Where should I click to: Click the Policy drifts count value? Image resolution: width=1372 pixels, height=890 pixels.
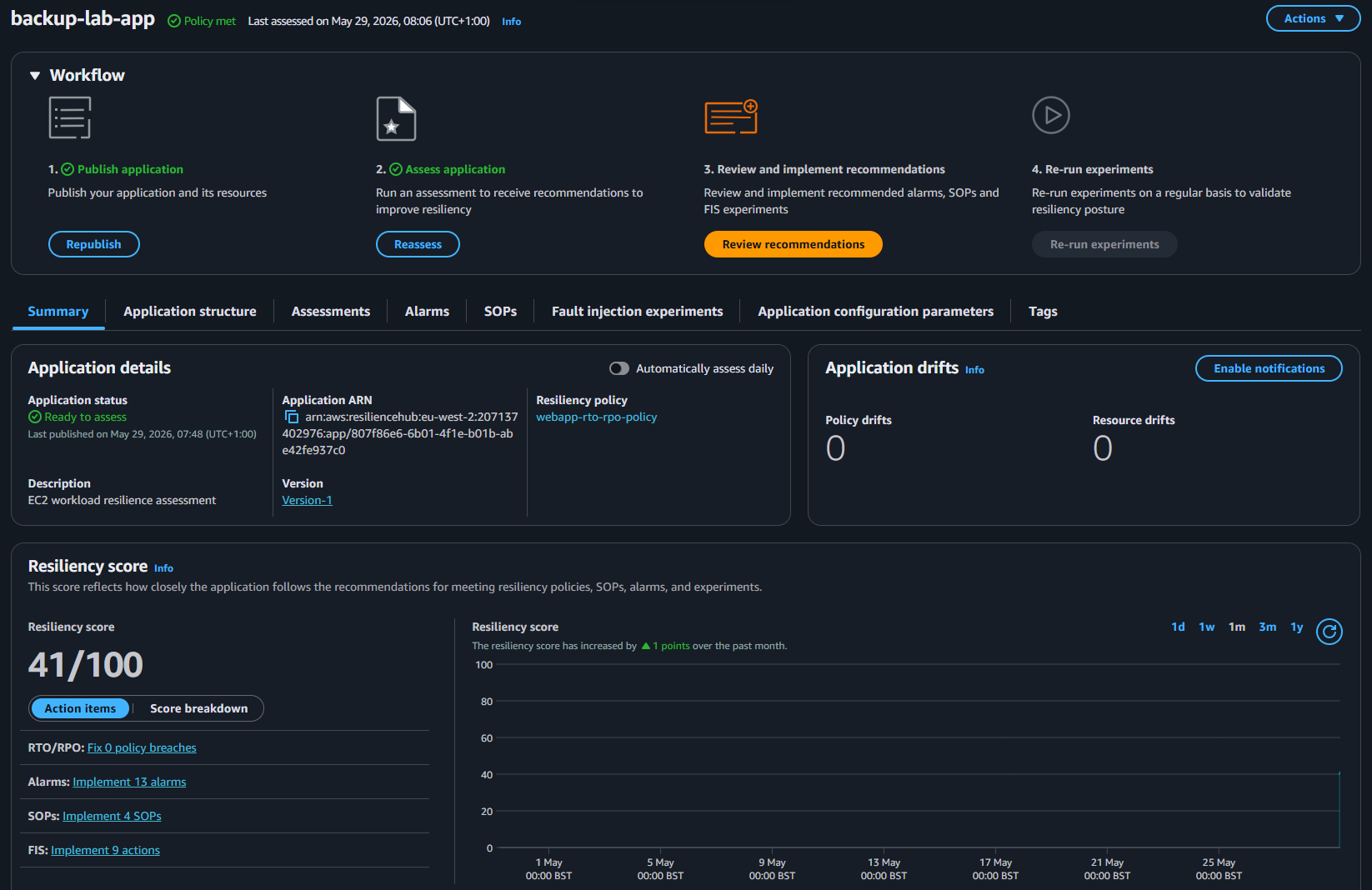(835, 448)
